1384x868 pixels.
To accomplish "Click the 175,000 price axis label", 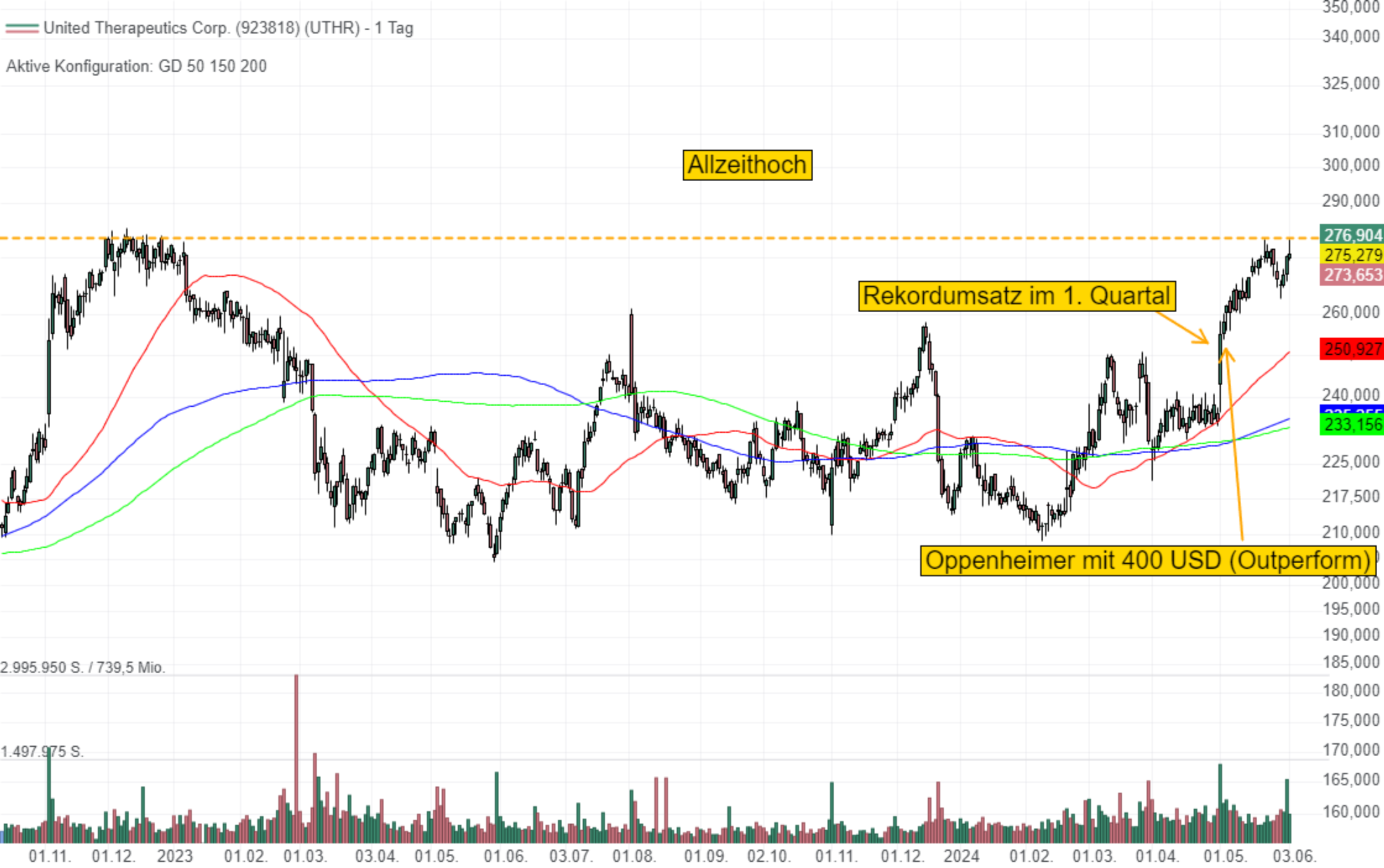I will pos(1351,720).
